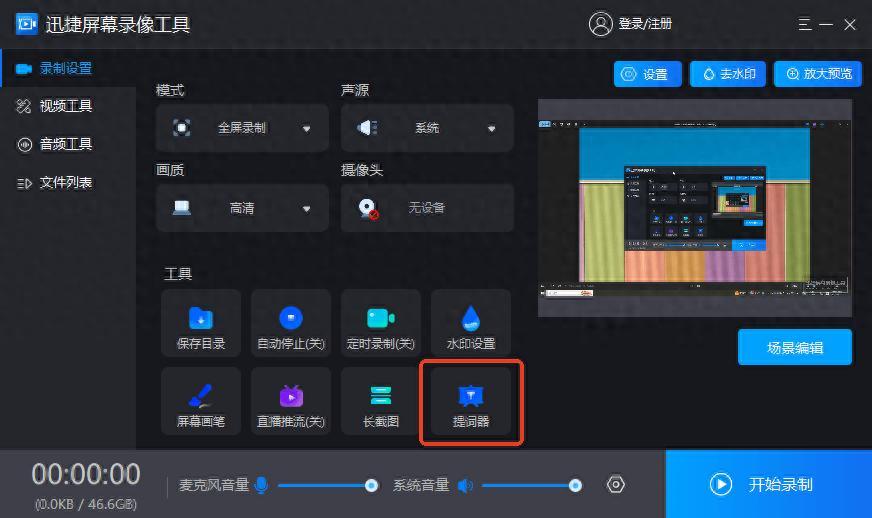The width and height of the screenshot is (872, 518).
Task: Open the 保存目录 save folder tool
Action: (201, 327)
